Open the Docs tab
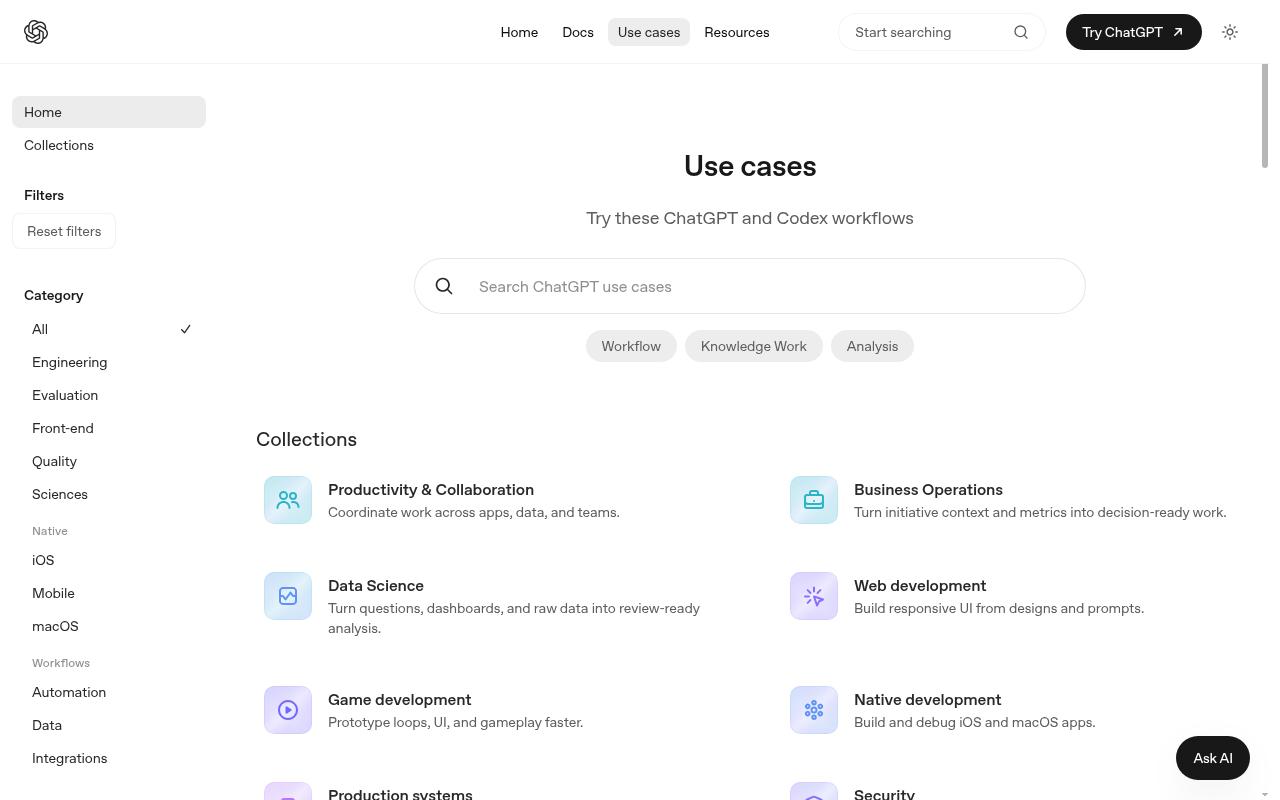This screenshot has width=1280, height=800. 578,32
